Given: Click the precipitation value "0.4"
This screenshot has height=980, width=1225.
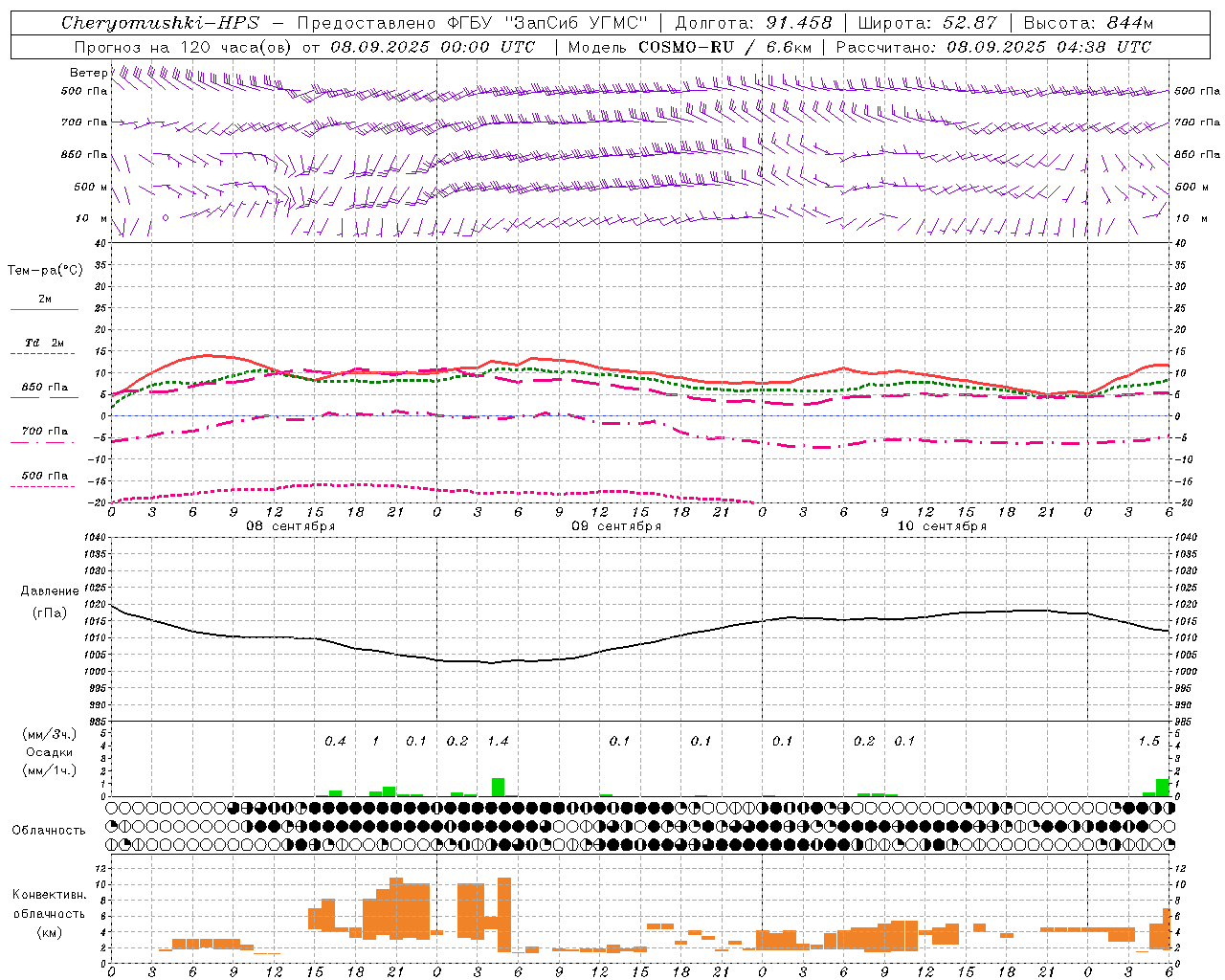Looking at the screenshot, I should pos(335,741).
